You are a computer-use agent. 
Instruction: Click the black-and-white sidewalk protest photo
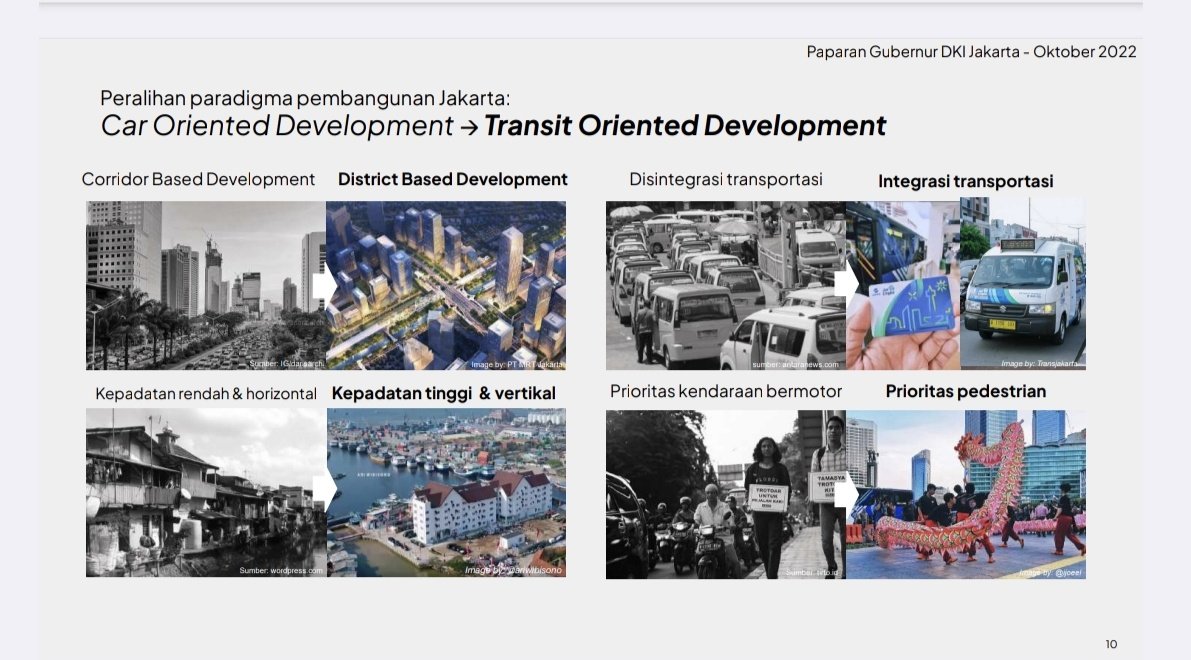(x=725, y=494)
